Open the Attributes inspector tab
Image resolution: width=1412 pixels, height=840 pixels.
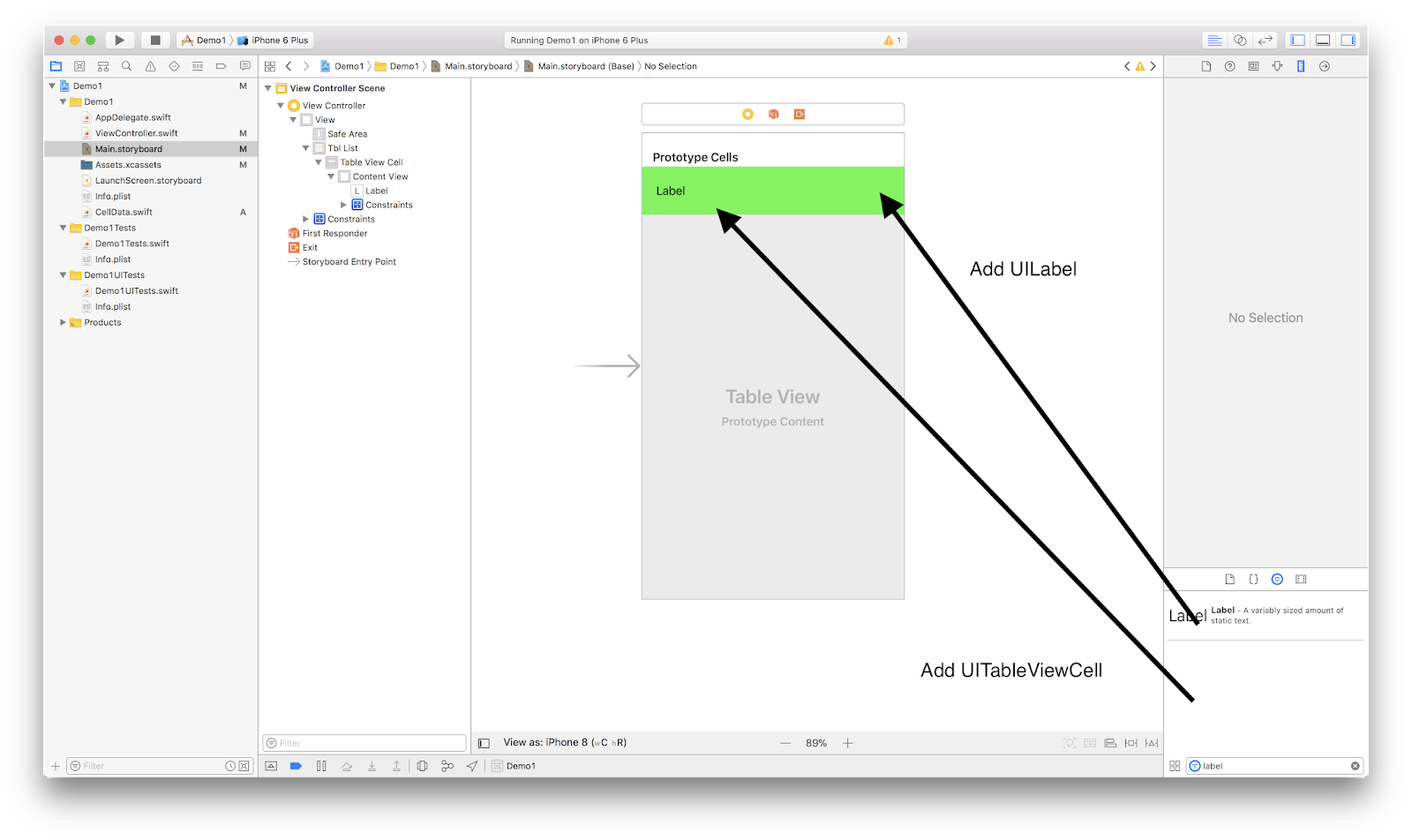tap(1277, 66)
